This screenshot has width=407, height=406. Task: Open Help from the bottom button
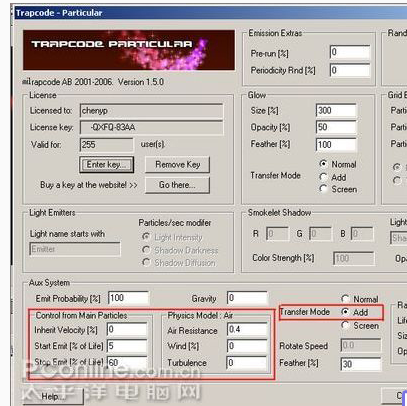(x=53, y=397)
